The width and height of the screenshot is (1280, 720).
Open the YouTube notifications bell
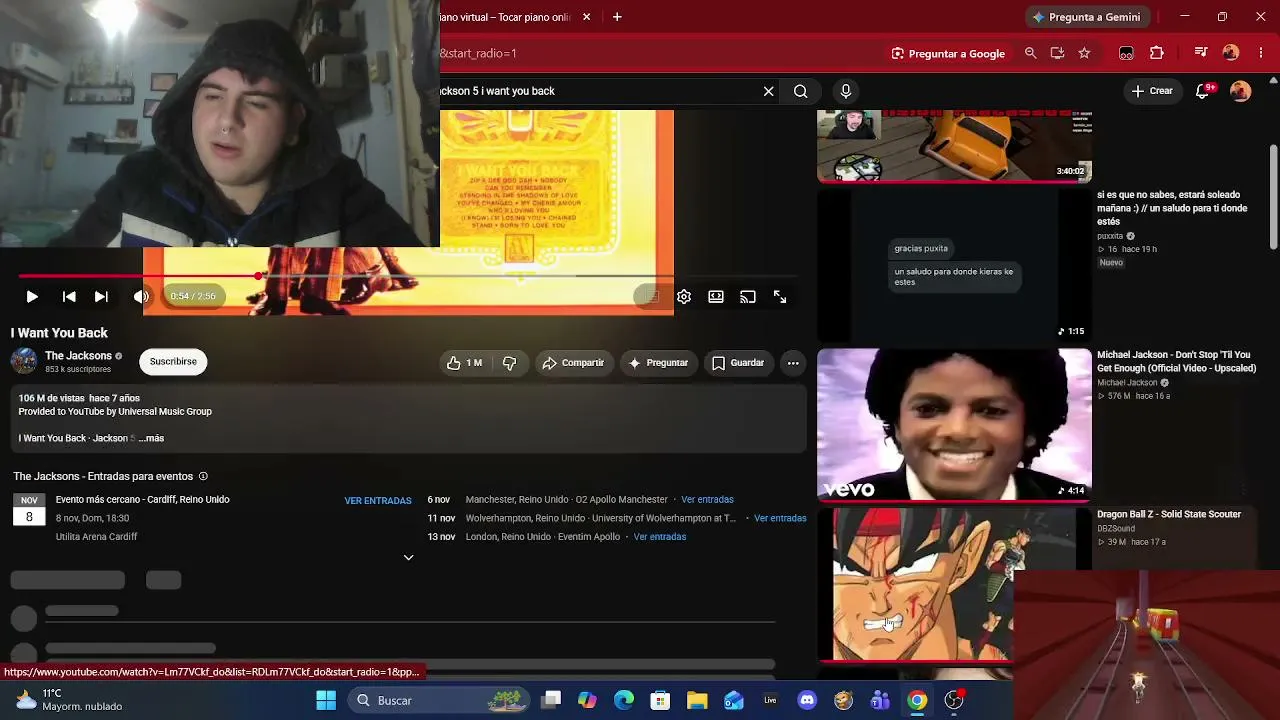pyautogui.click(x=1205, y=91)
